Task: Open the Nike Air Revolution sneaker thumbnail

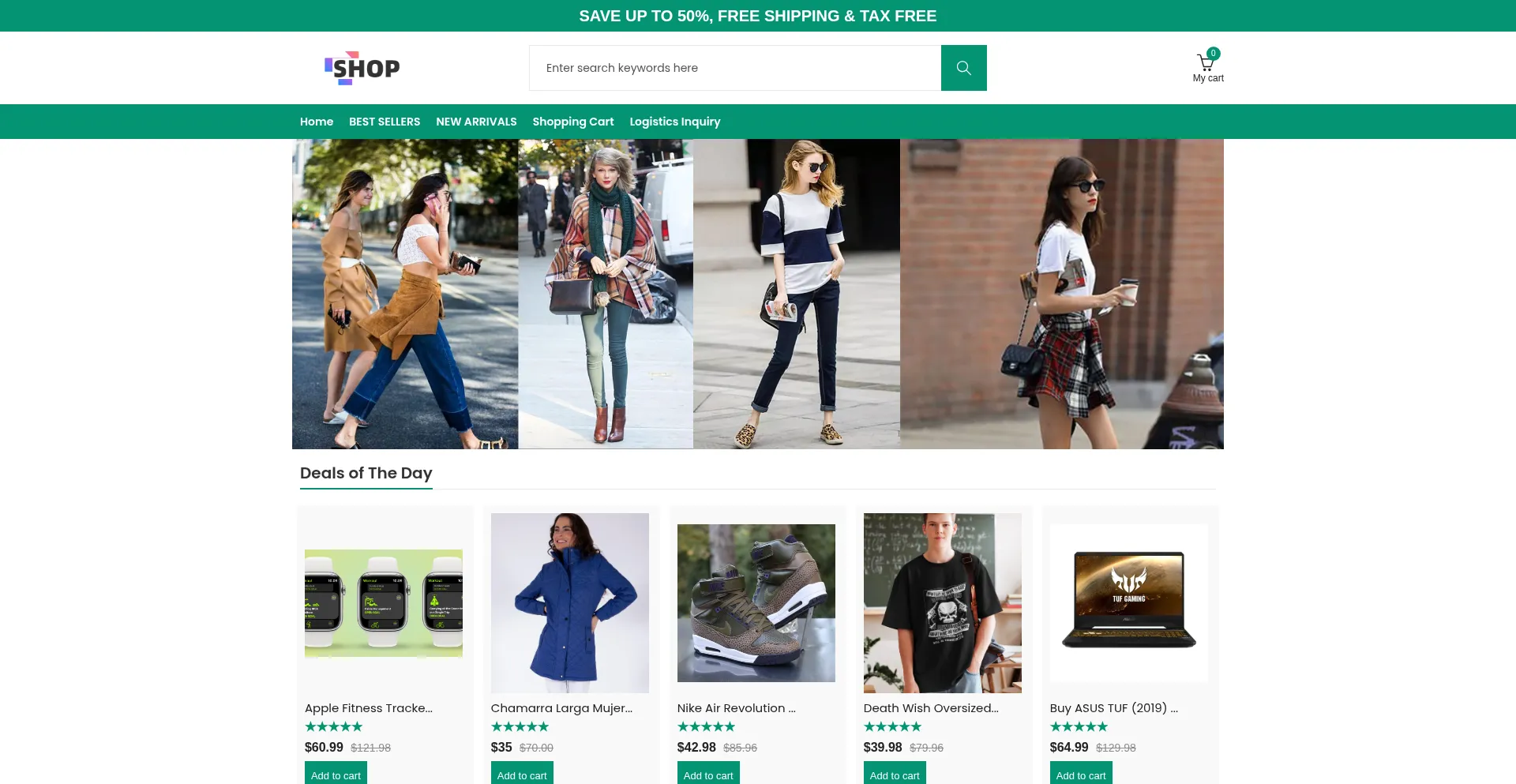Action: (x=756, y=603)
